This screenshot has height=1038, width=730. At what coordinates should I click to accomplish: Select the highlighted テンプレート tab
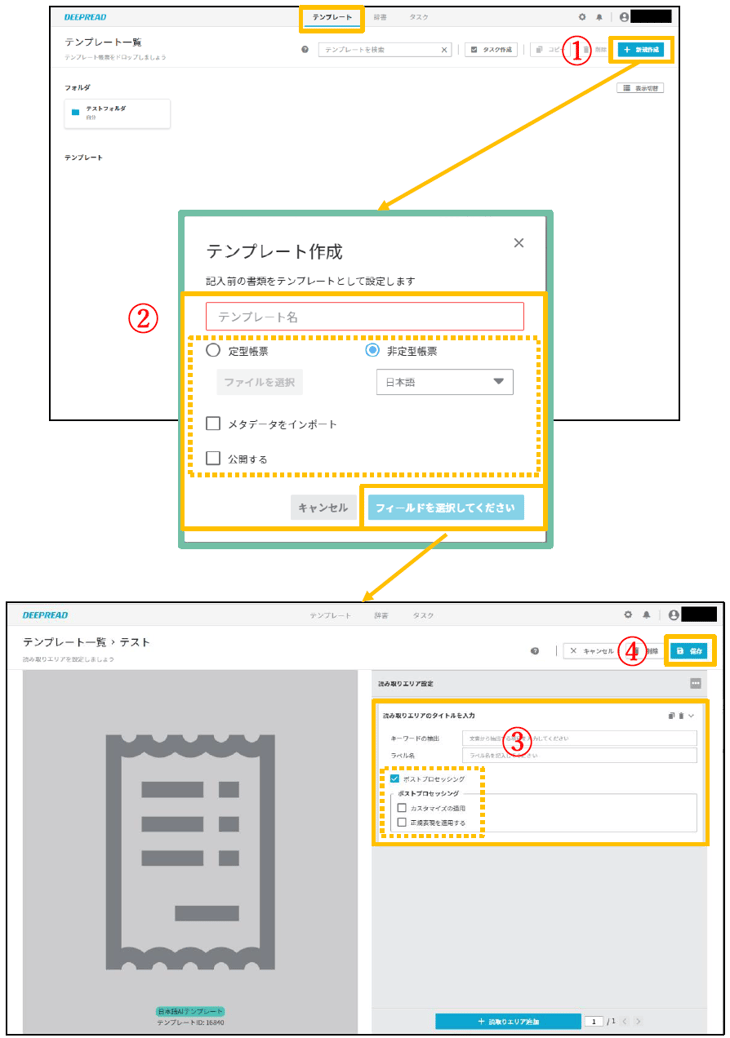pos(330,18)
